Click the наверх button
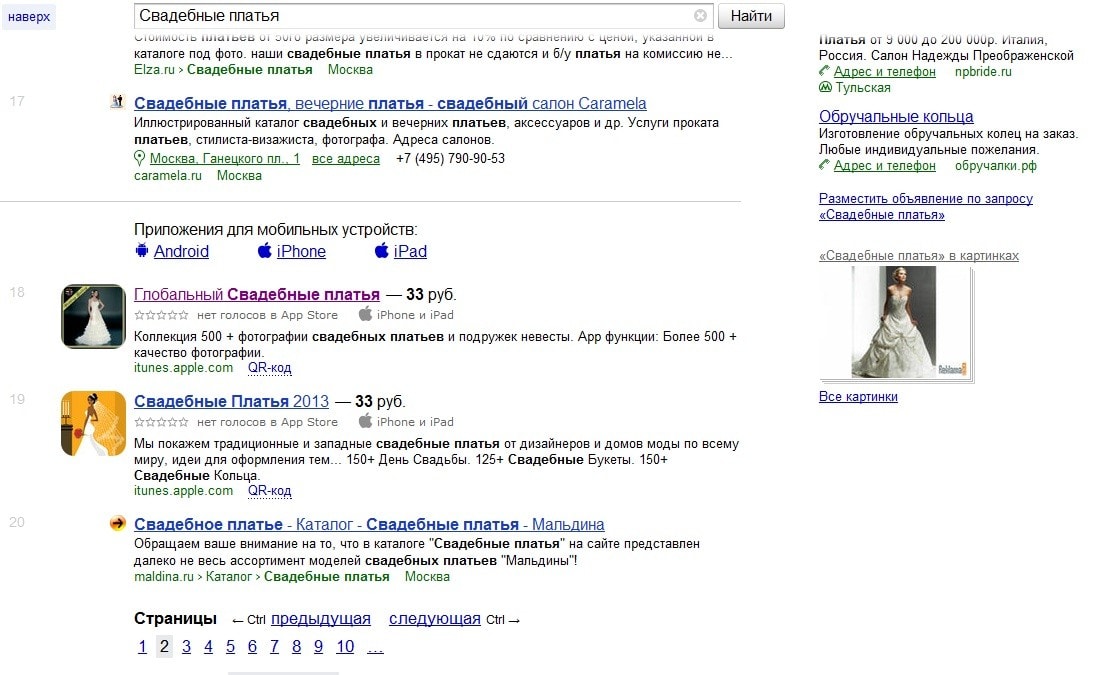1101x675 pixels. click(x=29, y=16)
